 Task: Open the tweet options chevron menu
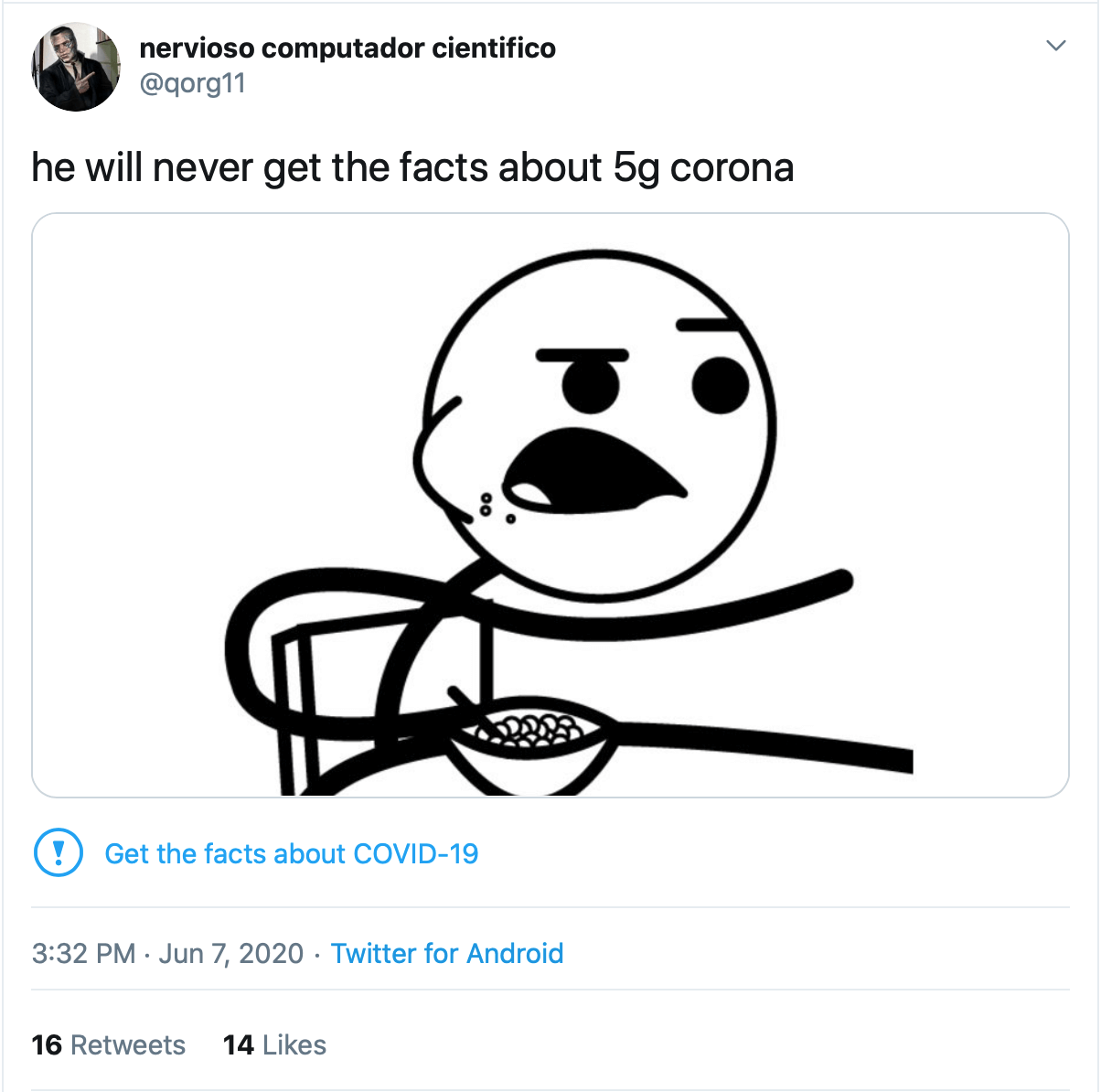click(1056, 45)
